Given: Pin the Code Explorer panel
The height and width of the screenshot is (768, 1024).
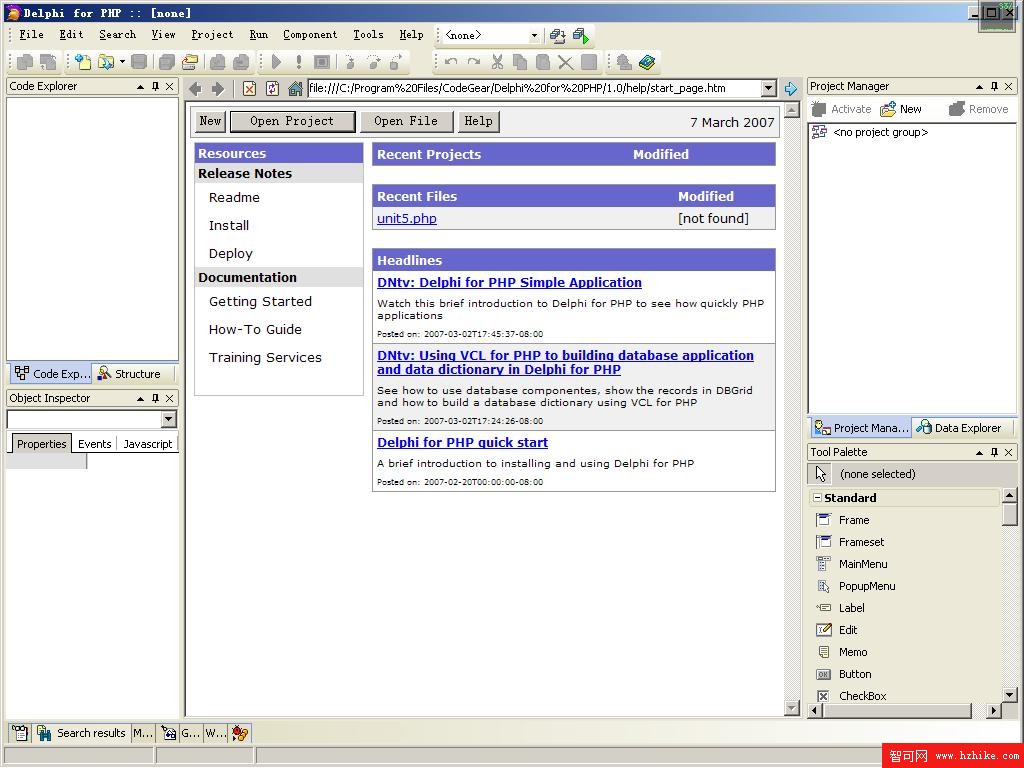Looking at the screenshot, I should click(155, 86).
